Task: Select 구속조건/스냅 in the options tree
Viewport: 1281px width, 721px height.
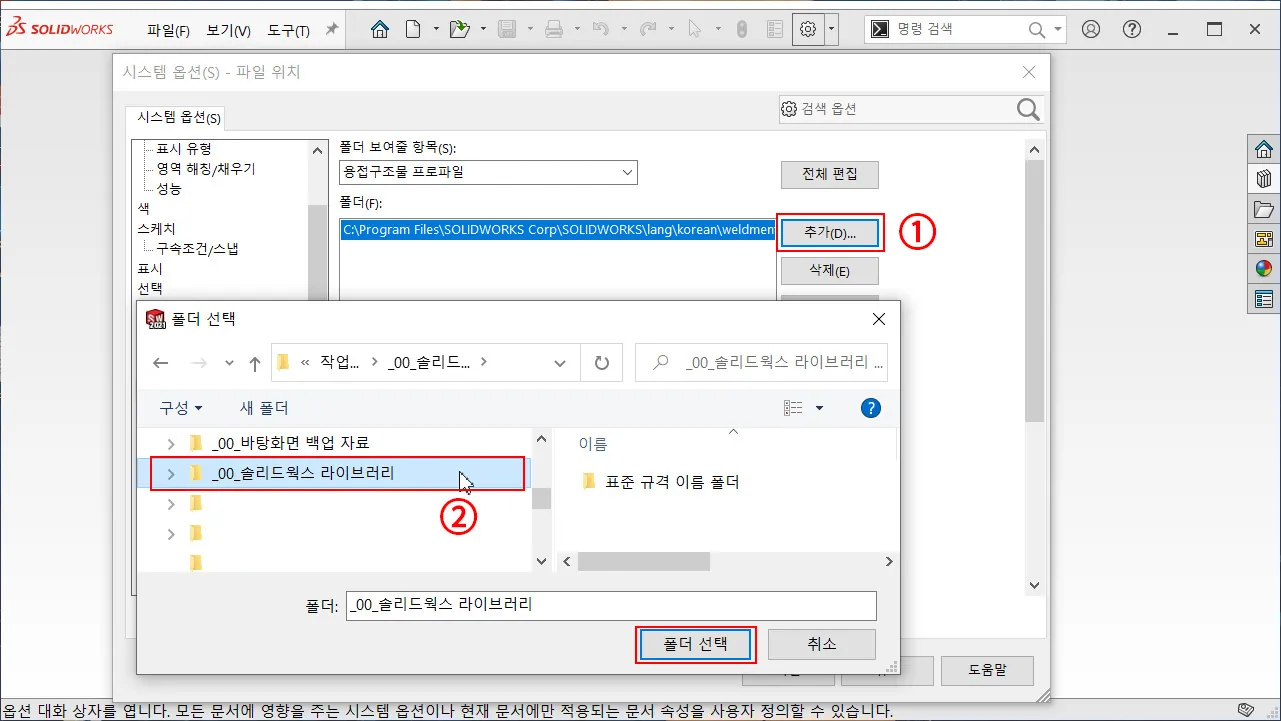Action: [x=197, y=249]
